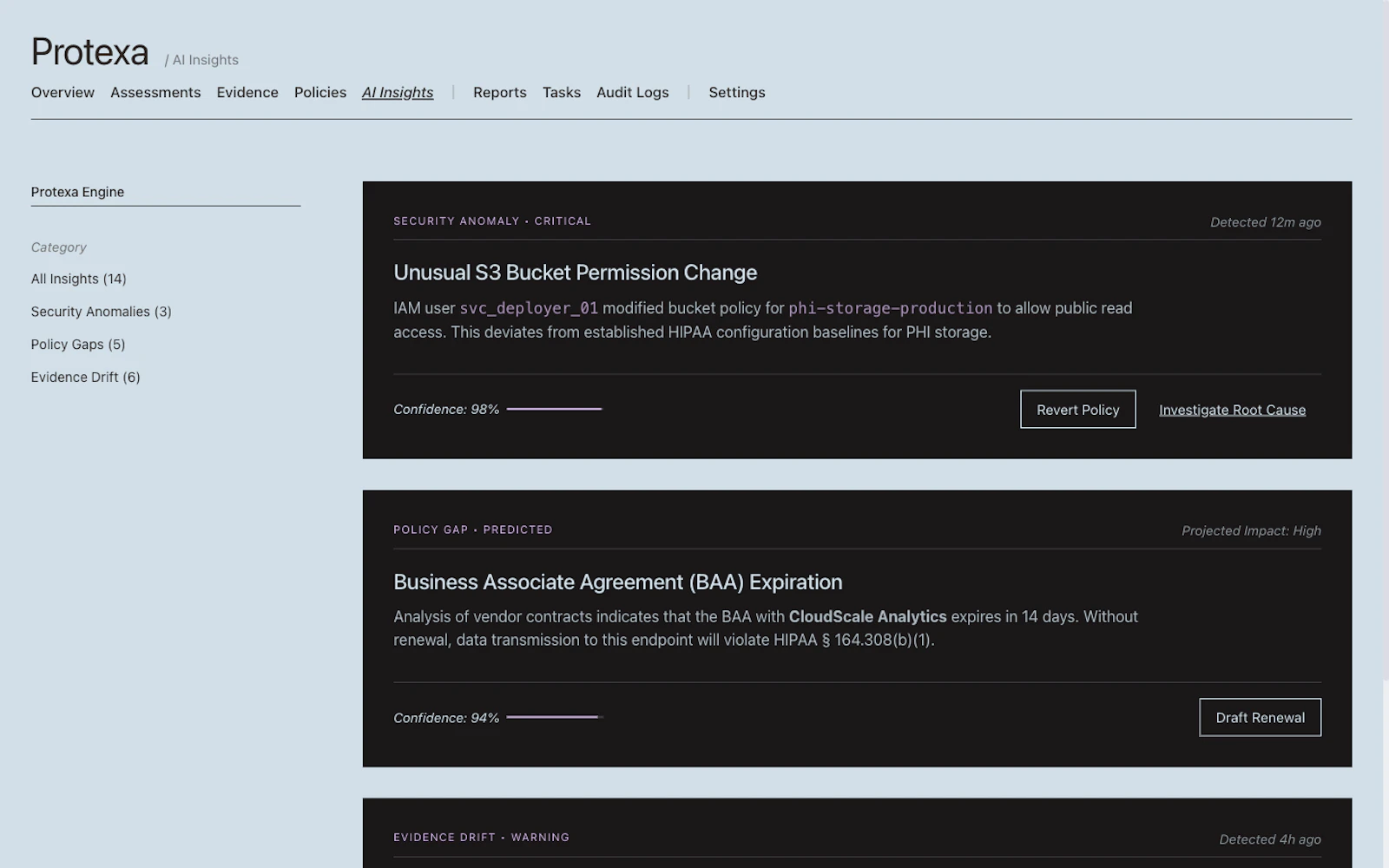Click the CloudScale Analytics vendor name
Screen dimensions: 1389x868
pyautogui.click(x=868, y=616)
